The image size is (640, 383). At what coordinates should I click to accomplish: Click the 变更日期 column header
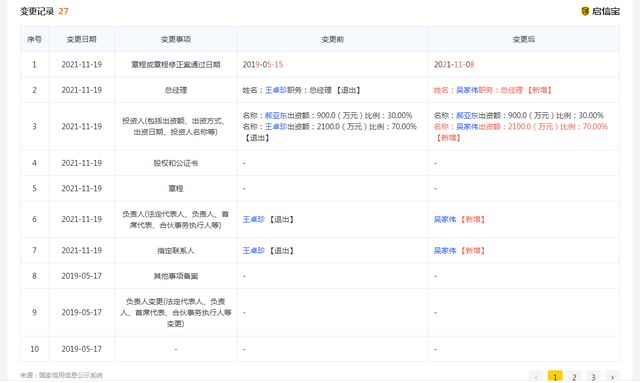(81, 40)
